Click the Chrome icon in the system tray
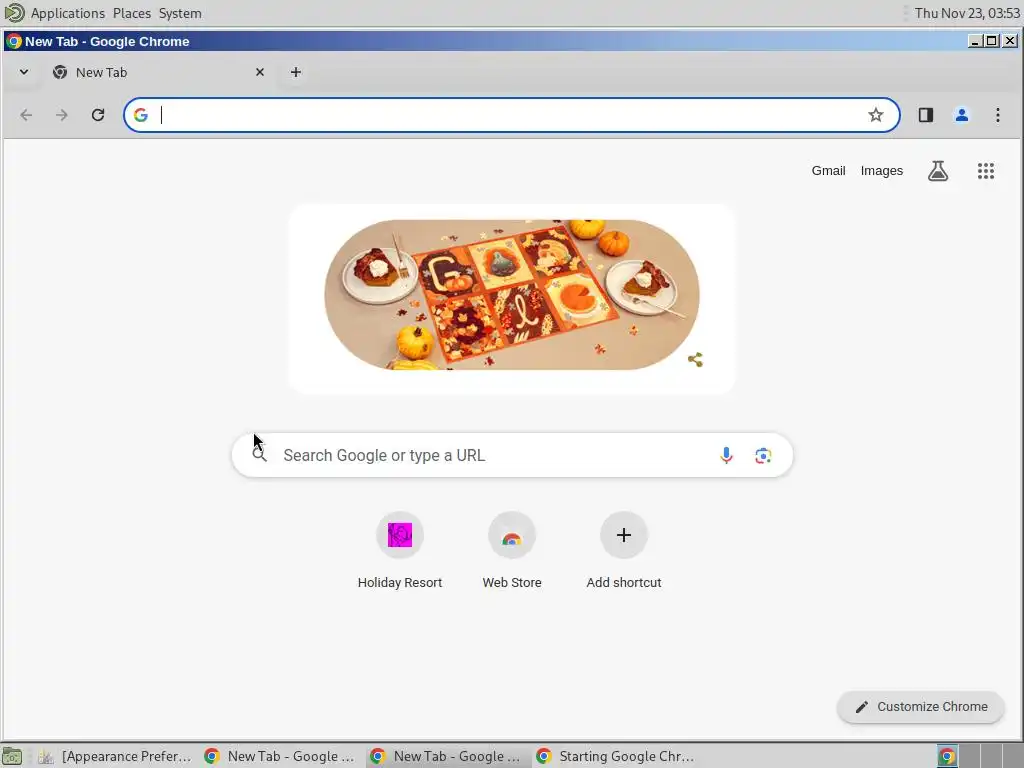This screenshot has width=1024, height=768. (947, 756)
